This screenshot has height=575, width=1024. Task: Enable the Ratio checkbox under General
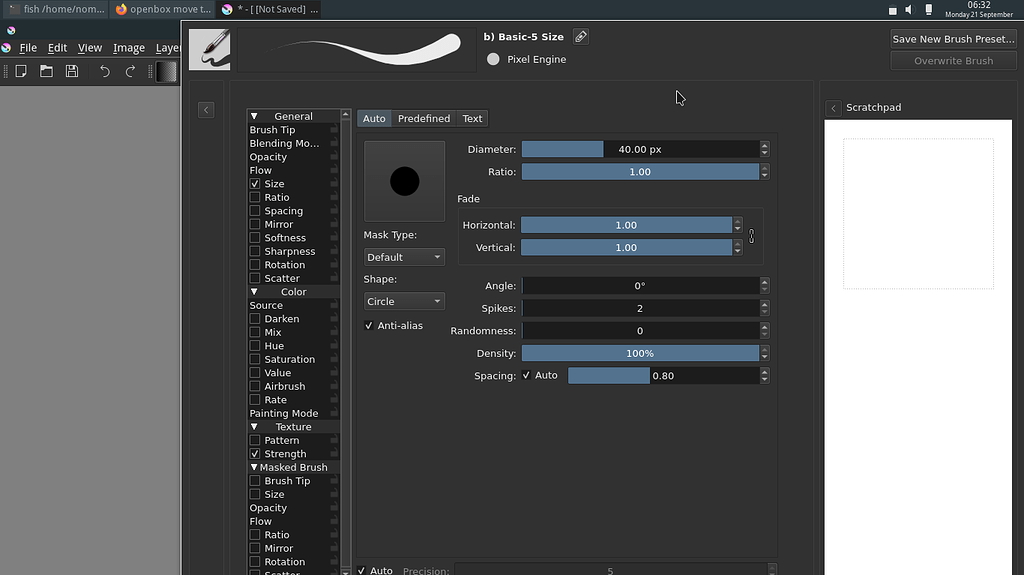(x=255, y=197)
